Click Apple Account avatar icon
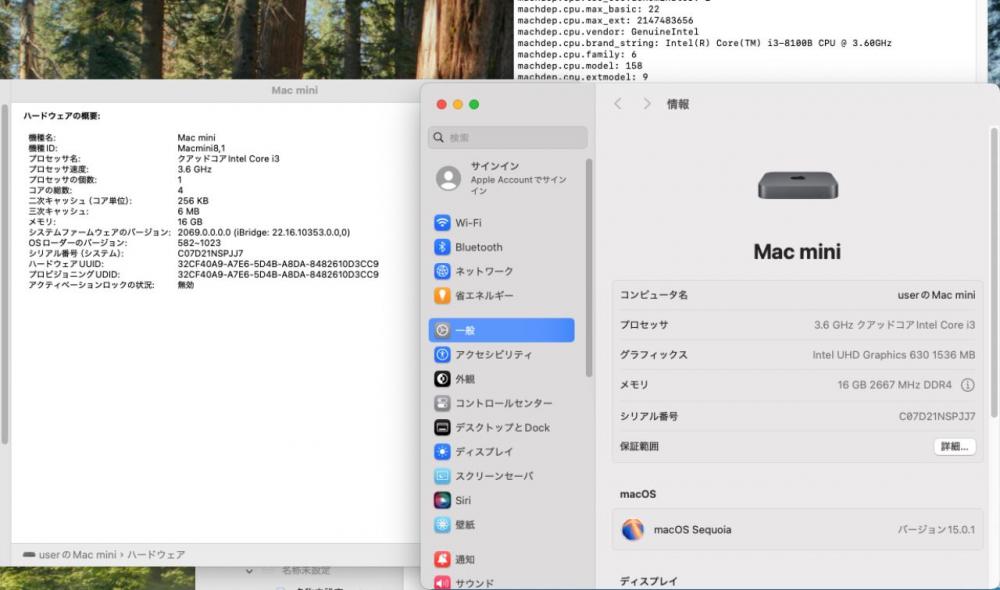Image resolution: width=1000 pixels, height=590 pixels. [x=448, y=179]
